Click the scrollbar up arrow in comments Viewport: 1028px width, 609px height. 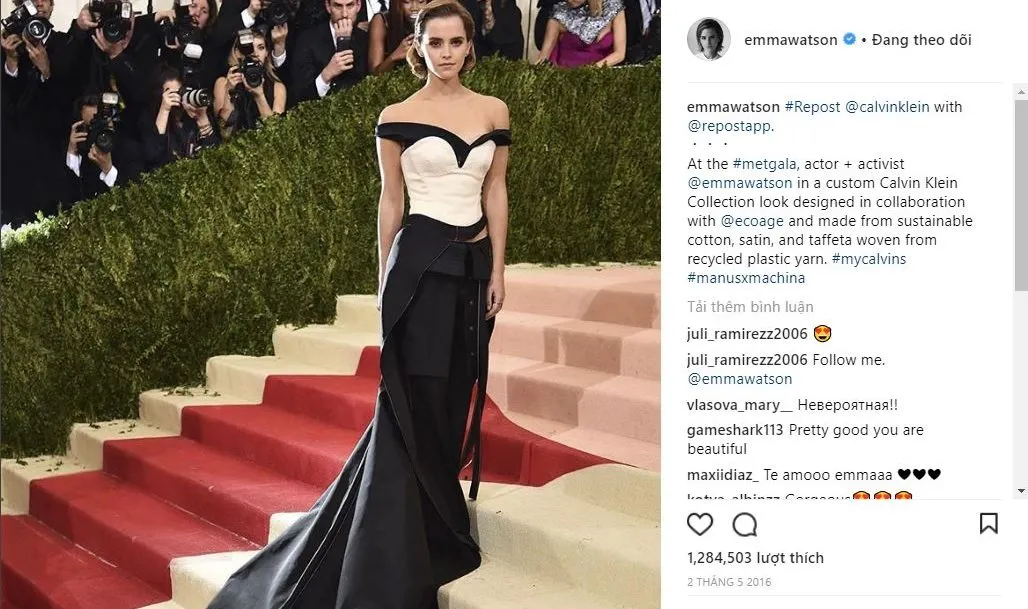[1021, 92]
